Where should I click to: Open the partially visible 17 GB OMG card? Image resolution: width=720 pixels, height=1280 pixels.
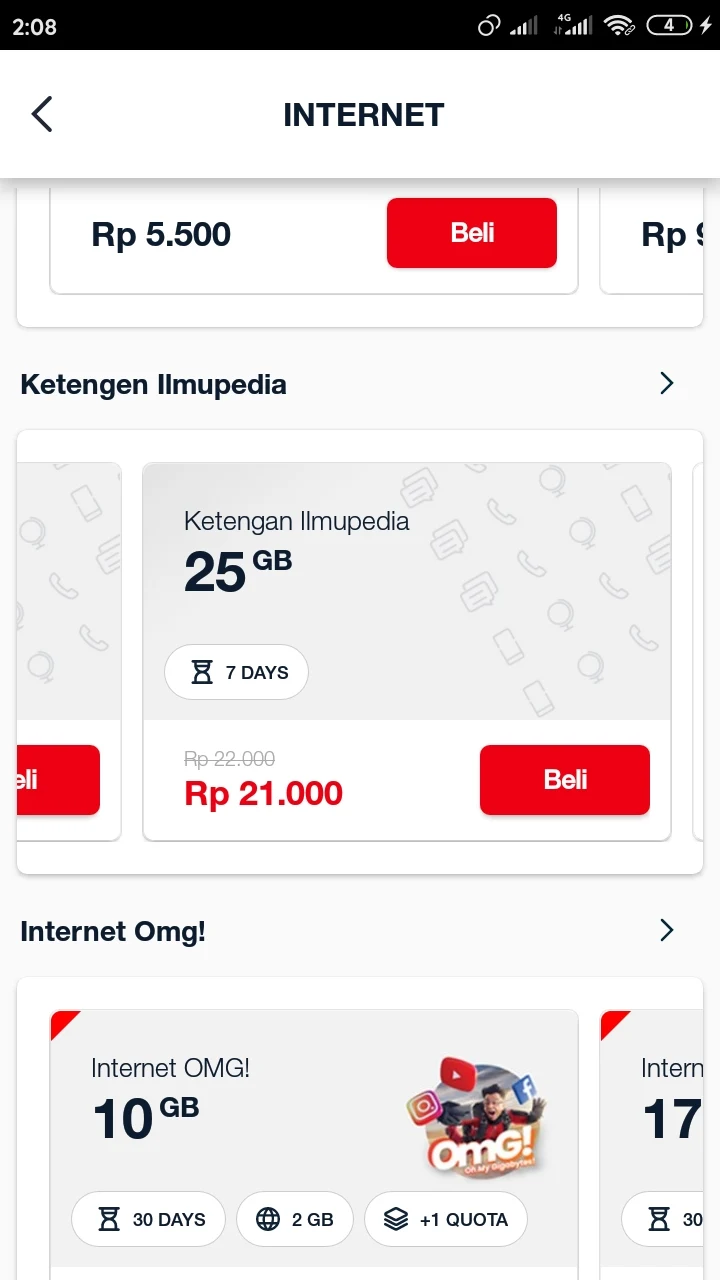[652, 1145]
